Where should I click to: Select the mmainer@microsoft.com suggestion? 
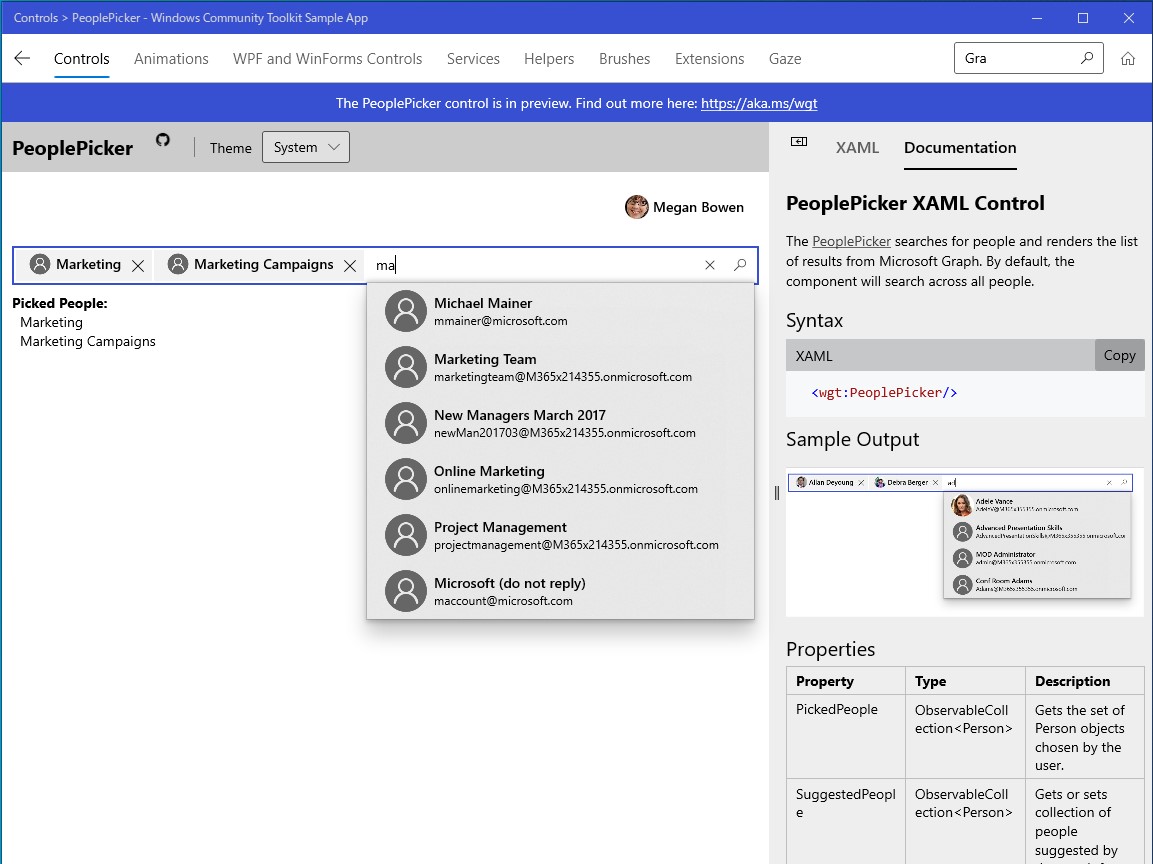tap(500, 321)
